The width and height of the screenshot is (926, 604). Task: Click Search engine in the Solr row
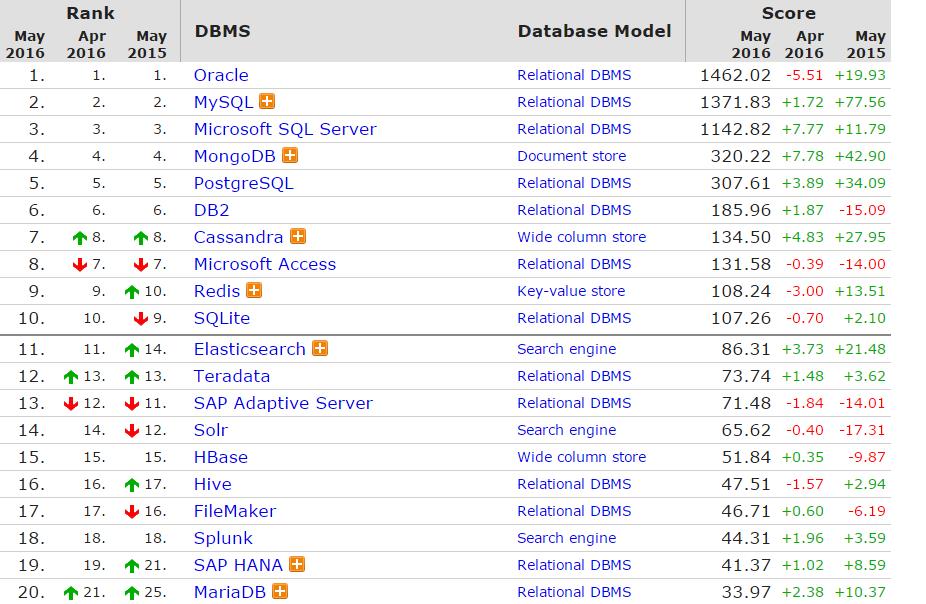coord(566,430)
